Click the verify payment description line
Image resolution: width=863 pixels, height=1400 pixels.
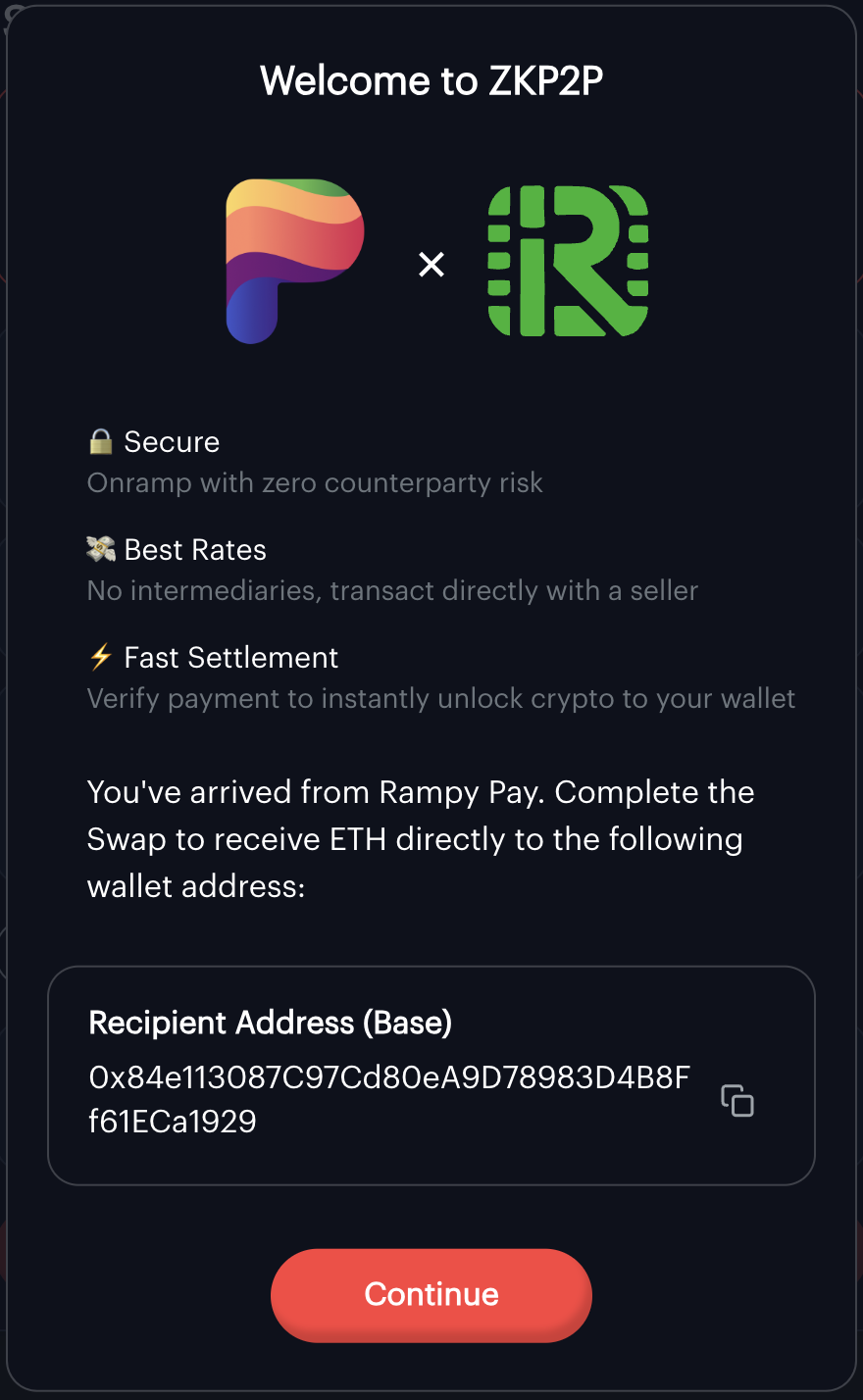[x=441, y=698]
